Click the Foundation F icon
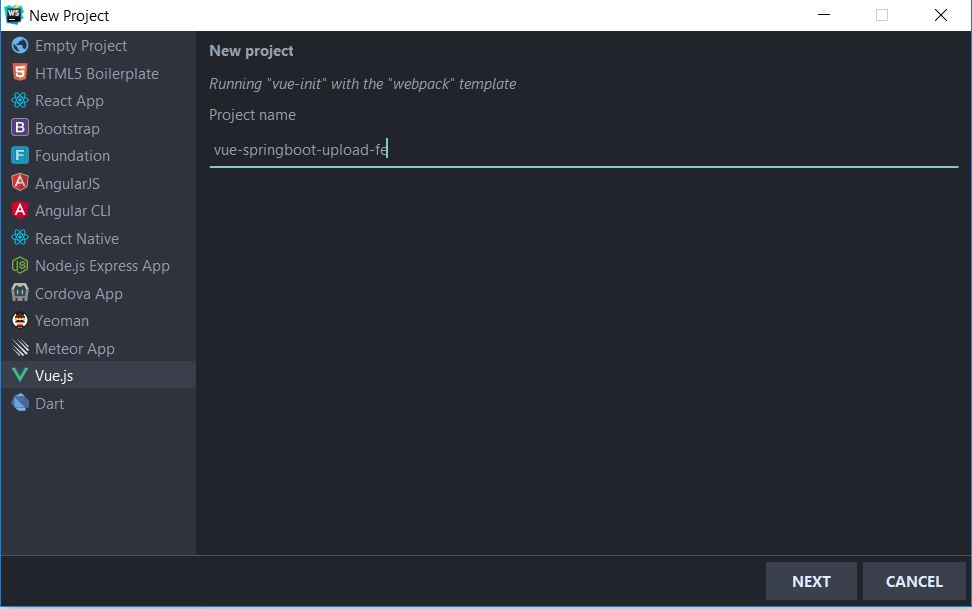 [x=20, y=155]
